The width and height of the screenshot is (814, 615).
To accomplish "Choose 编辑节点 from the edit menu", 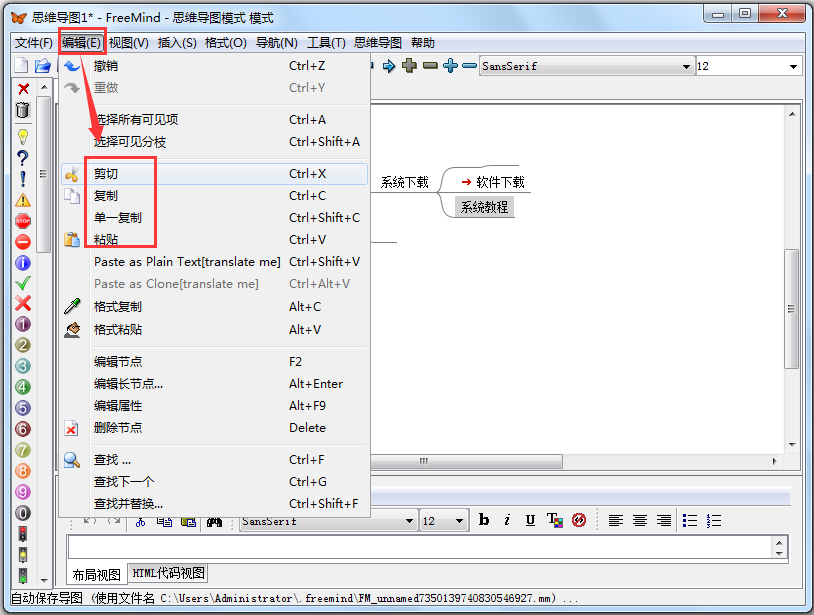I will 214,362.
